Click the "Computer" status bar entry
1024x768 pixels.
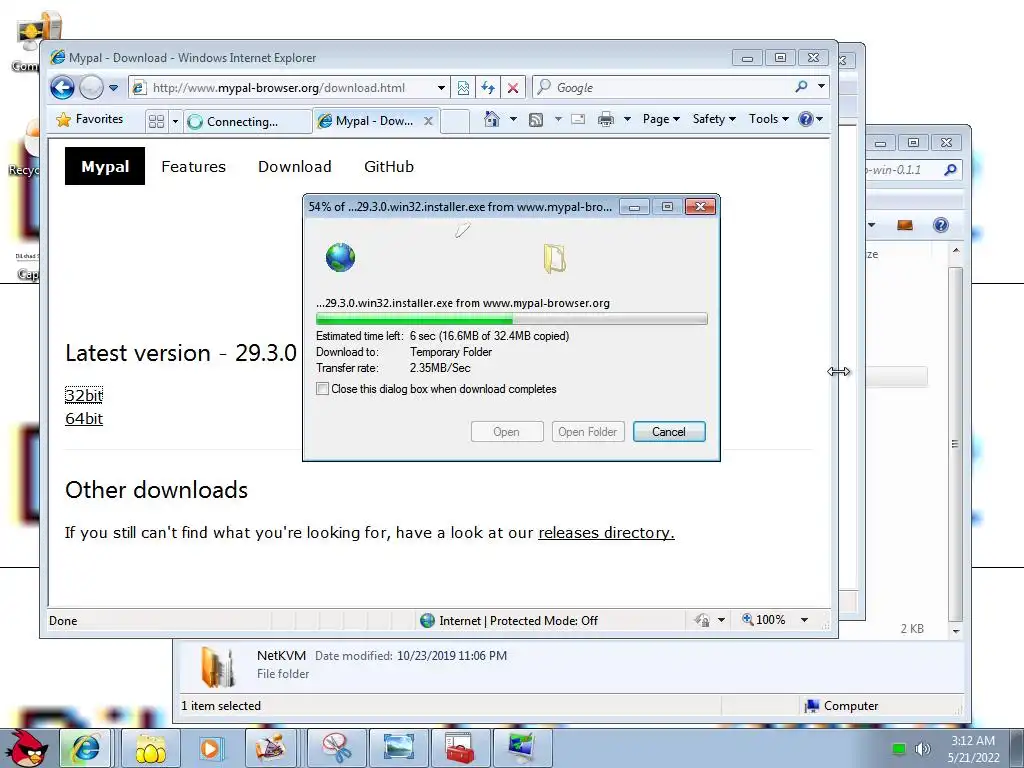point(841,706)
